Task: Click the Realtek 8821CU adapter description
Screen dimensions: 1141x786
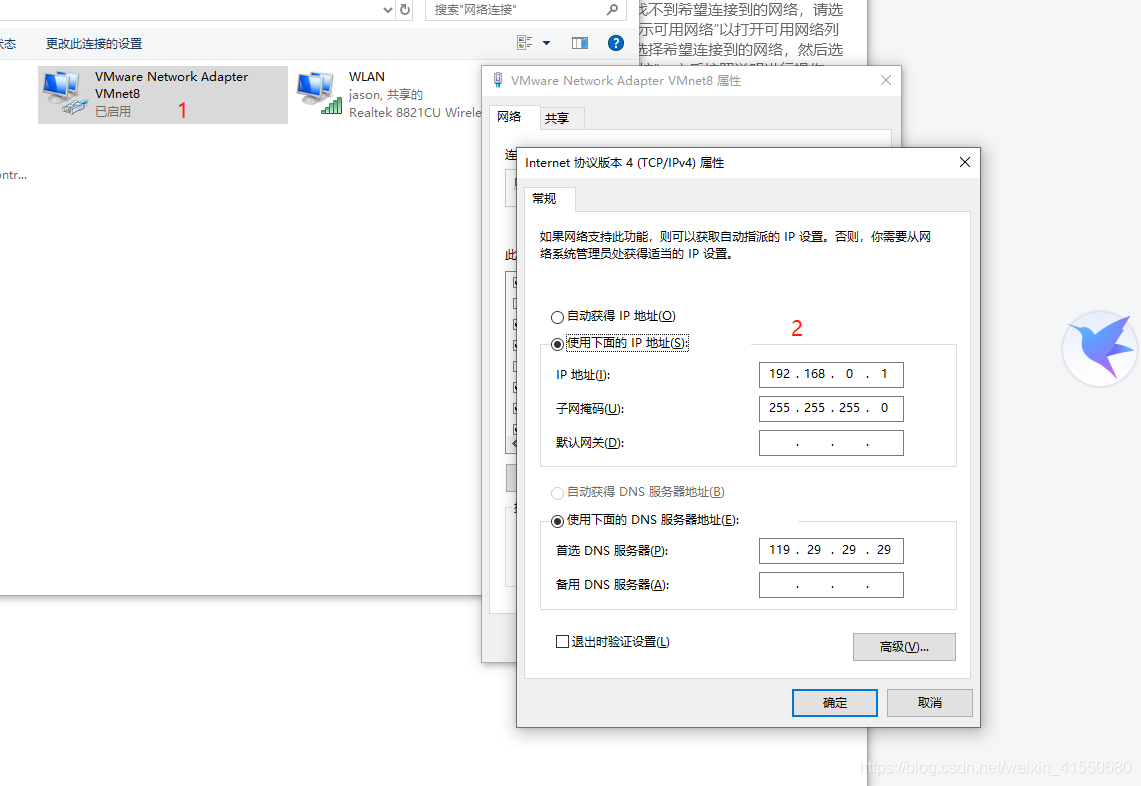Action: click(x=415, y=113)
